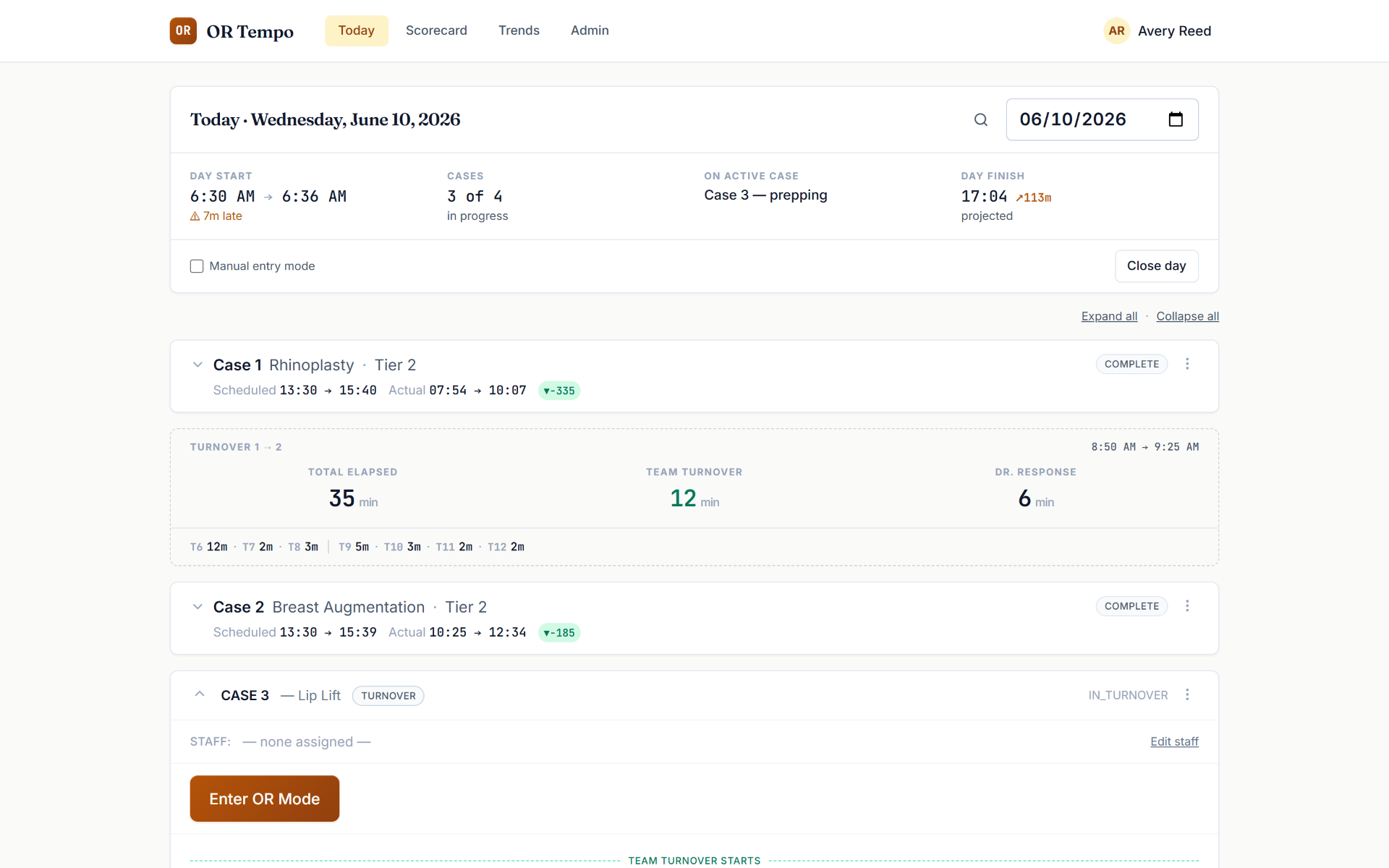Click the T12 2m segment
The image size is (1389, 868).
(506, 547)
